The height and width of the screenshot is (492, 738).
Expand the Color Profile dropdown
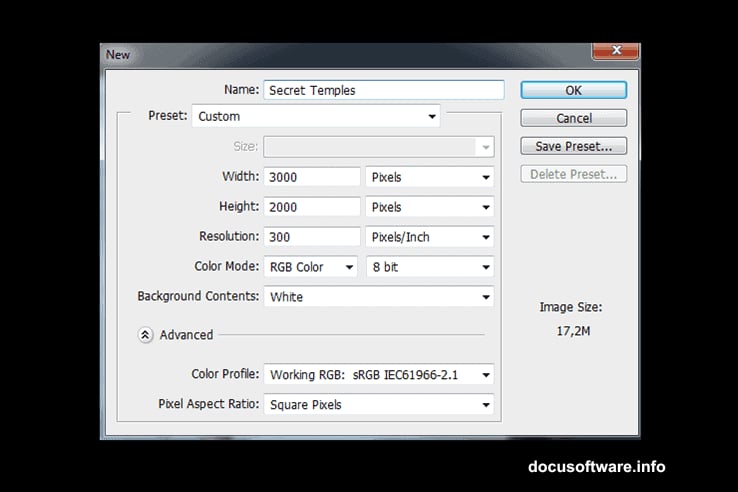tap(379, 375)
